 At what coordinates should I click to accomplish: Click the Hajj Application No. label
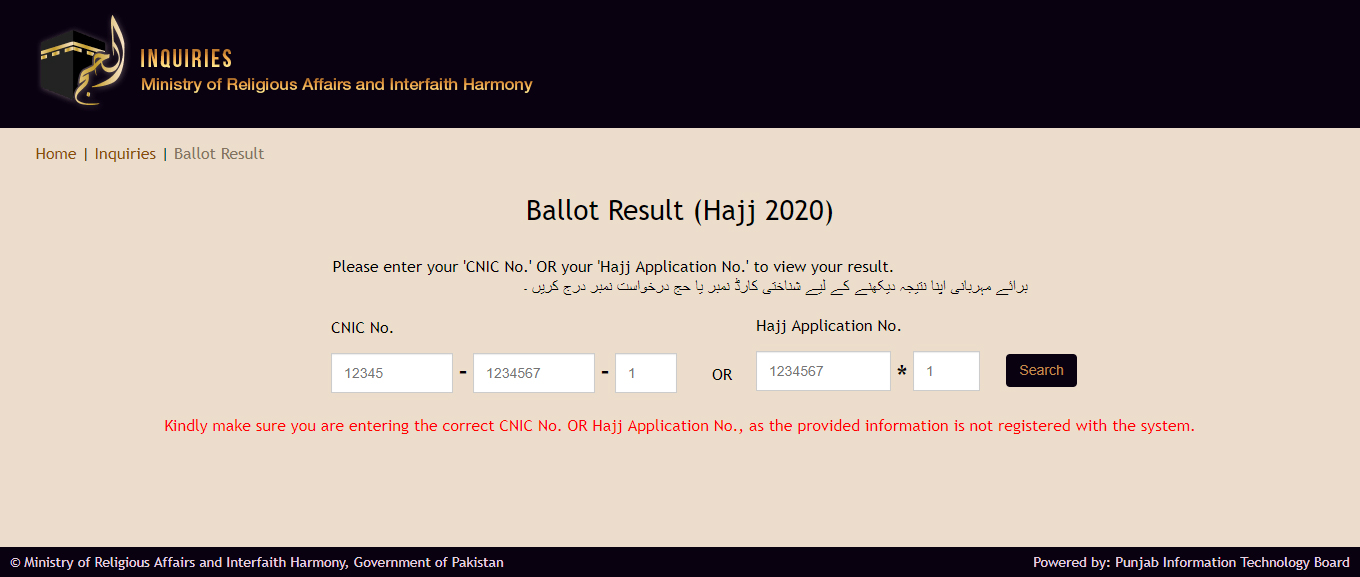[828, 326]
